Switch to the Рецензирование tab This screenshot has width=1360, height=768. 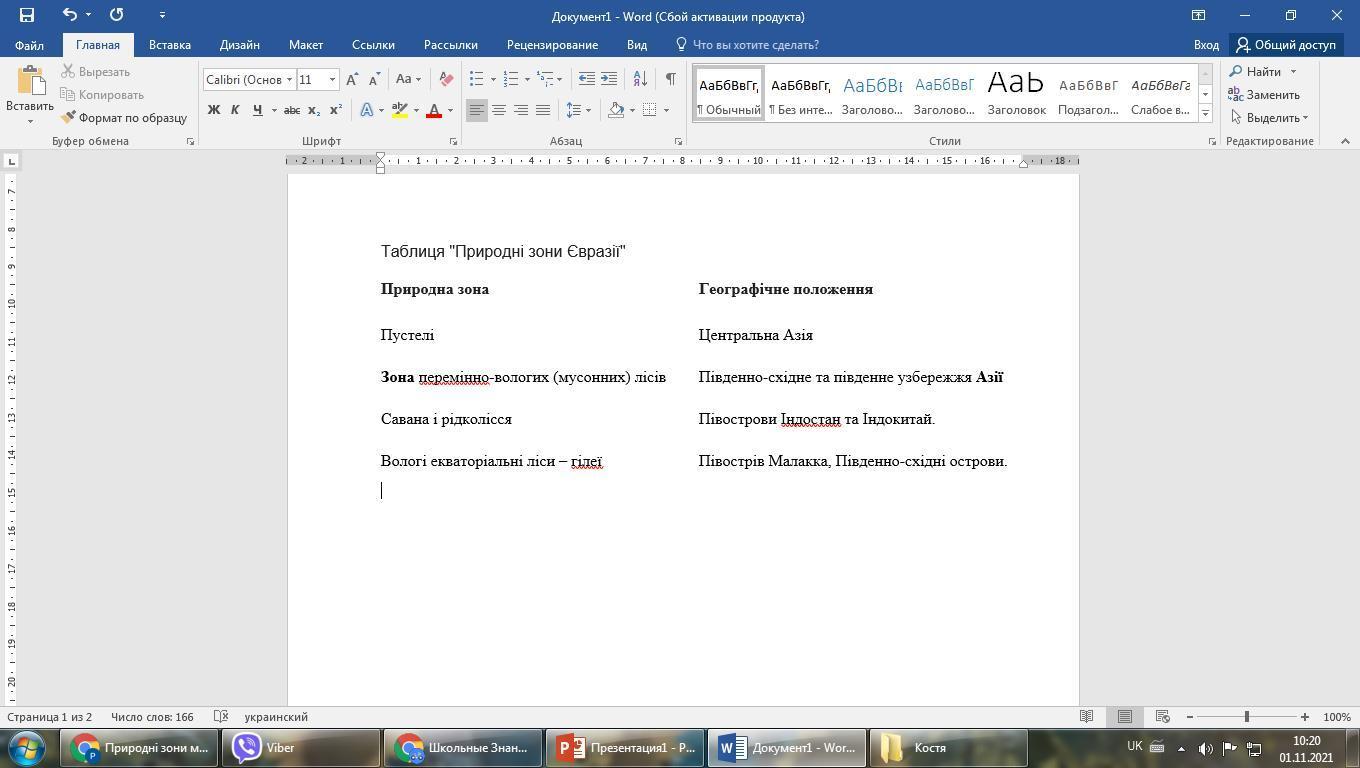click(x=552, y=45)
